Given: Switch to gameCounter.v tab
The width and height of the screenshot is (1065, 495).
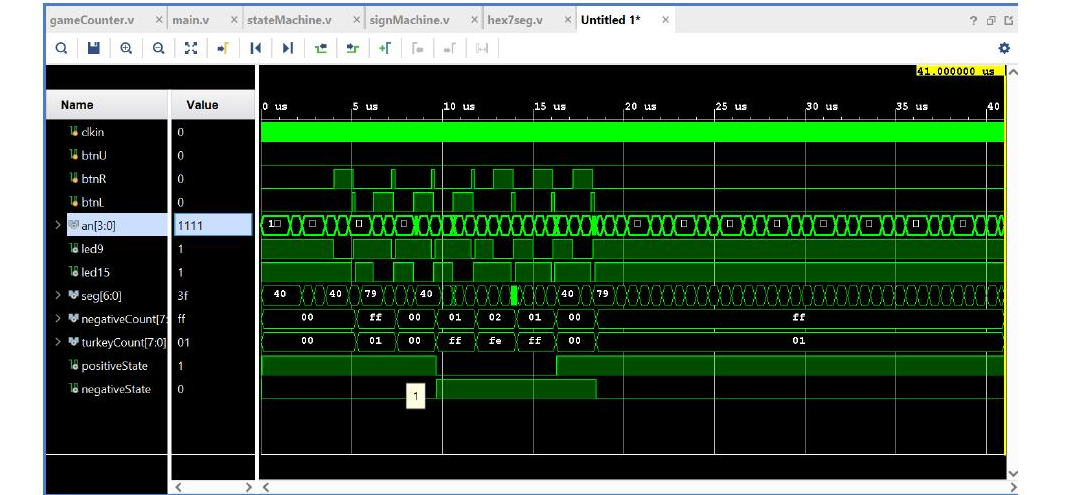Looking at the screenshot, I should click(92, 20).
